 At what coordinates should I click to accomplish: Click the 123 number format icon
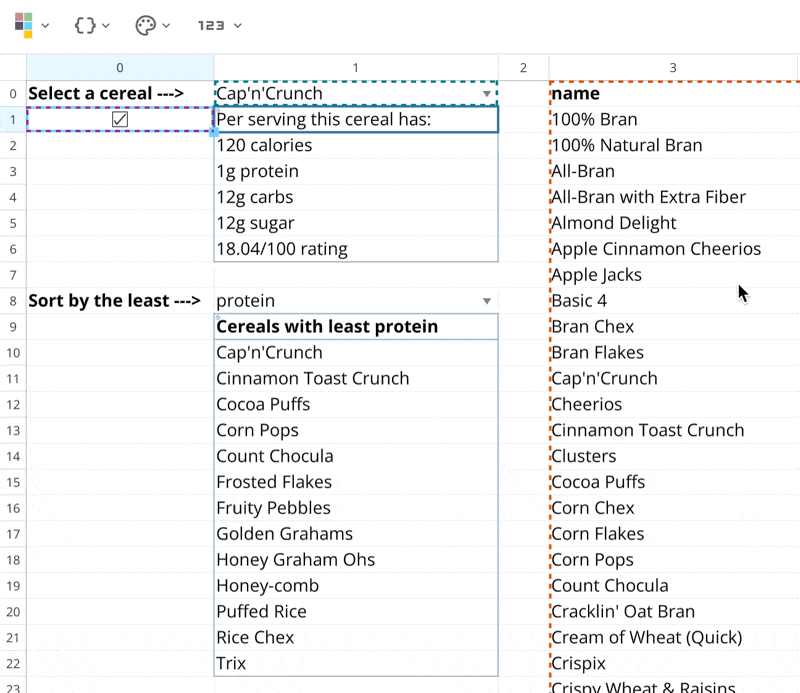click(211, 25)
